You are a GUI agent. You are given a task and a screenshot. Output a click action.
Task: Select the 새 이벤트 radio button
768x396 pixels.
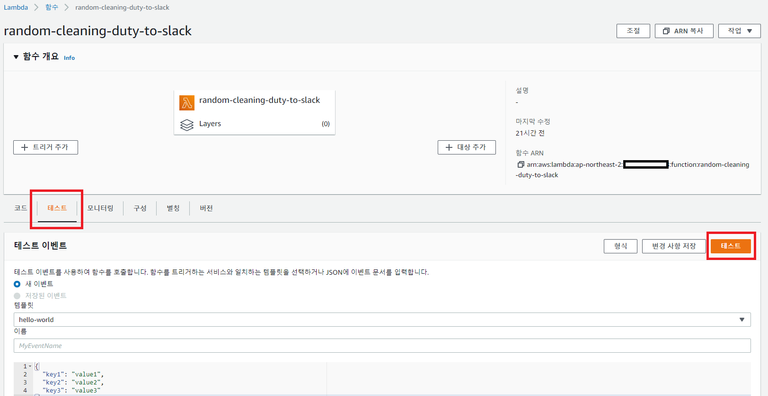(x=17, y=284)
